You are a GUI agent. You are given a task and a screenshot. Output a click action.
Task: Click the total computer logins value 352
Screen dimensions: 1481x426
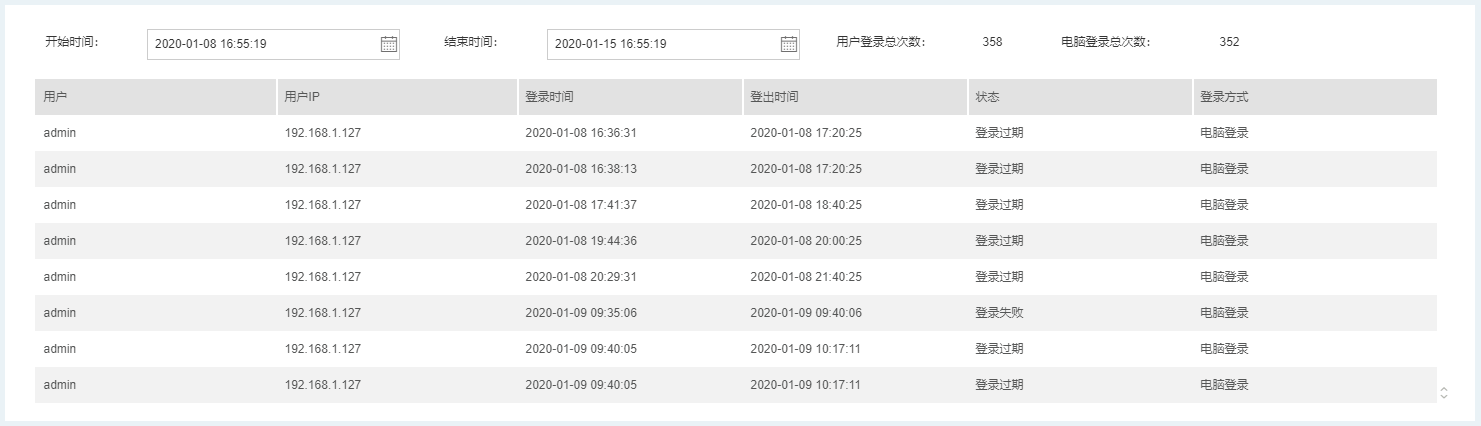click(x=1229, y=43)
